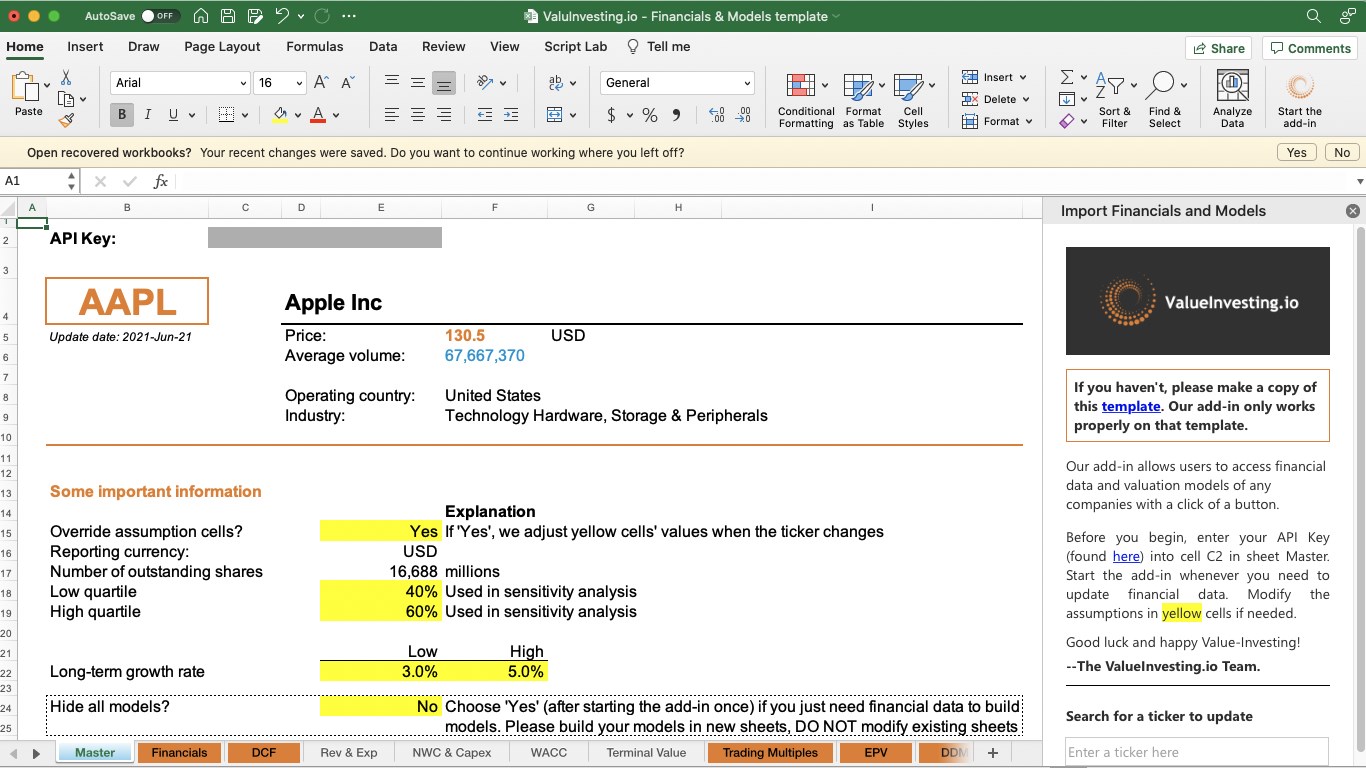Open font color dropdown arrow
Image resolution: width=1366 pixels, height=768 pixels.
(x=336, y=115)
